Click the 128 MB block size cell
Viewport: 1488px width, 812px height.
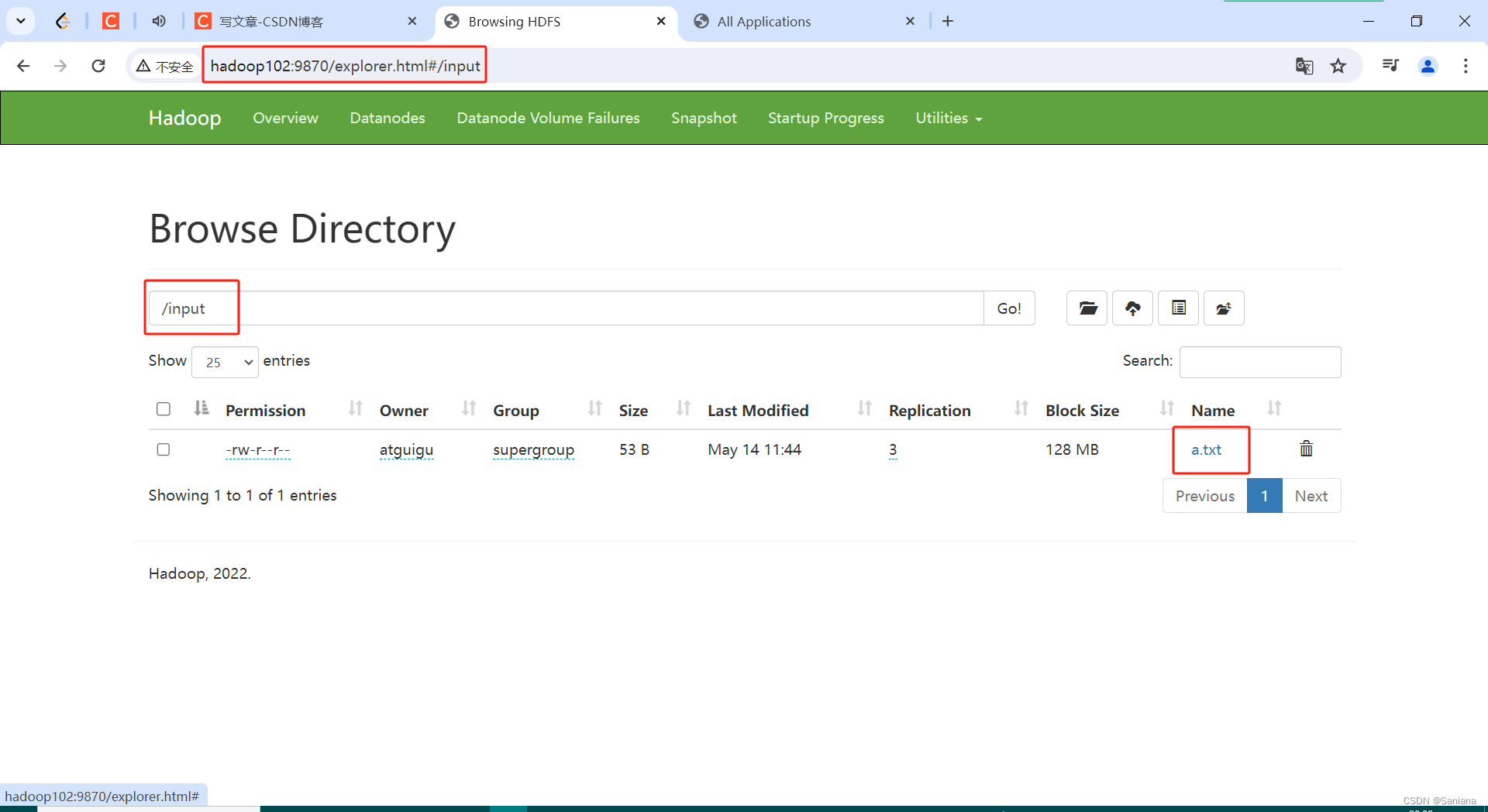[1072, 449]
